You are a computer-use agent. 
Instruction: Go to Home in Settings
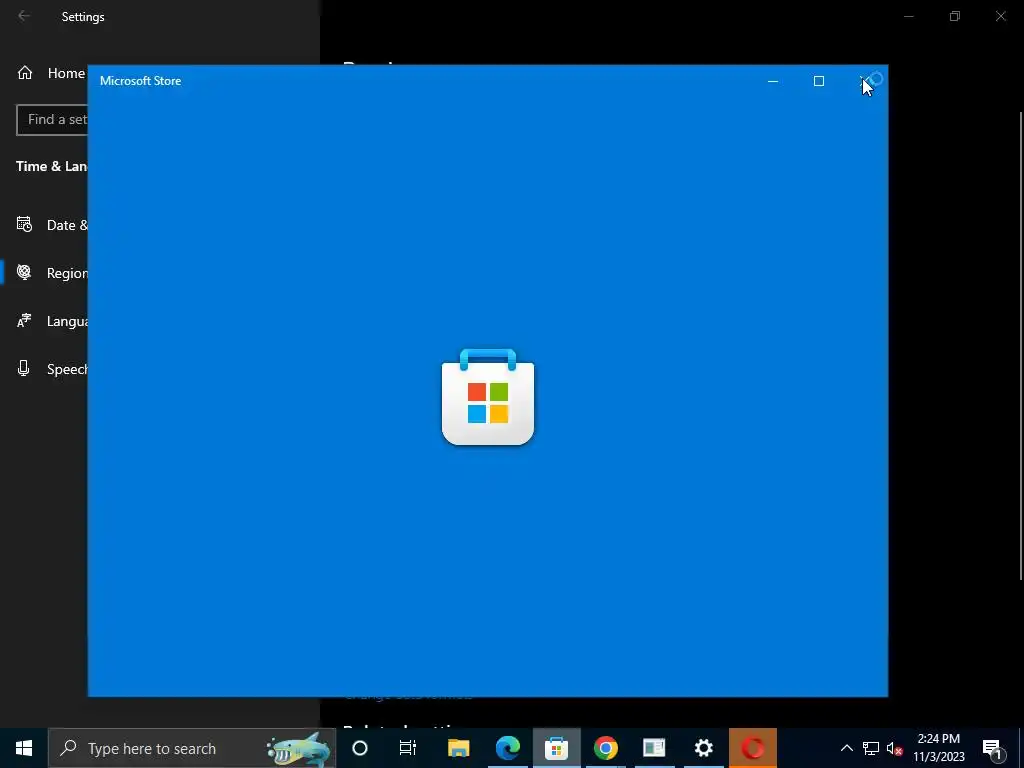(50, 72)
